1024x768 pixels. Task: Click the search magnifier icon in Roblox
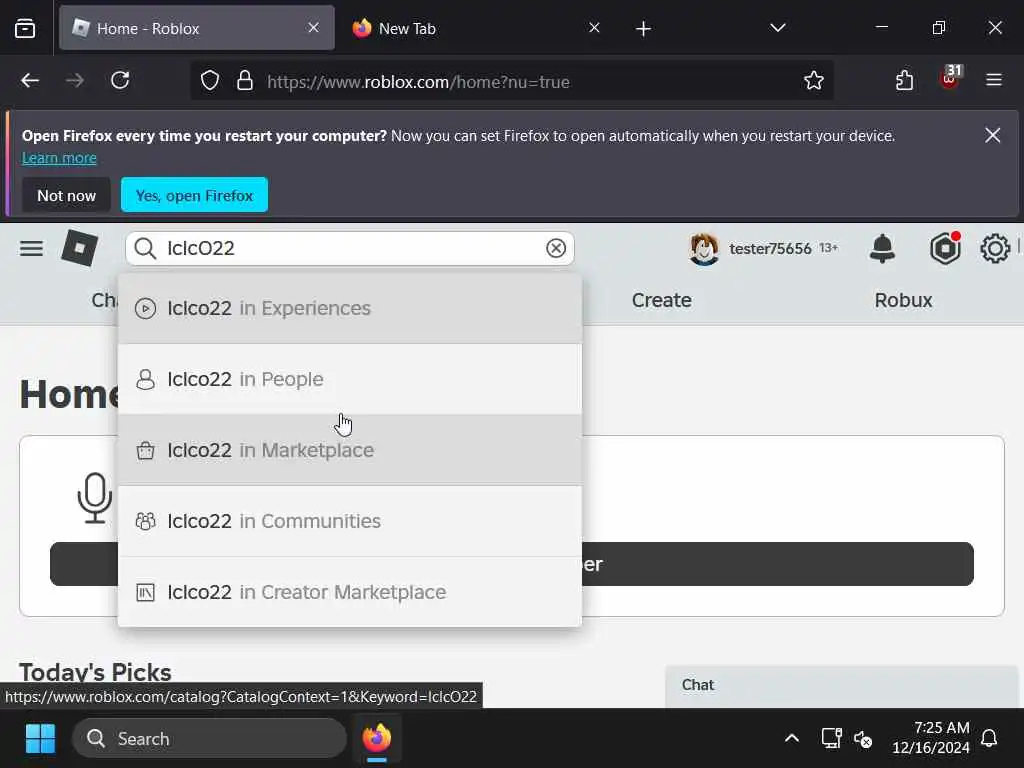click(x=145, y=248)
